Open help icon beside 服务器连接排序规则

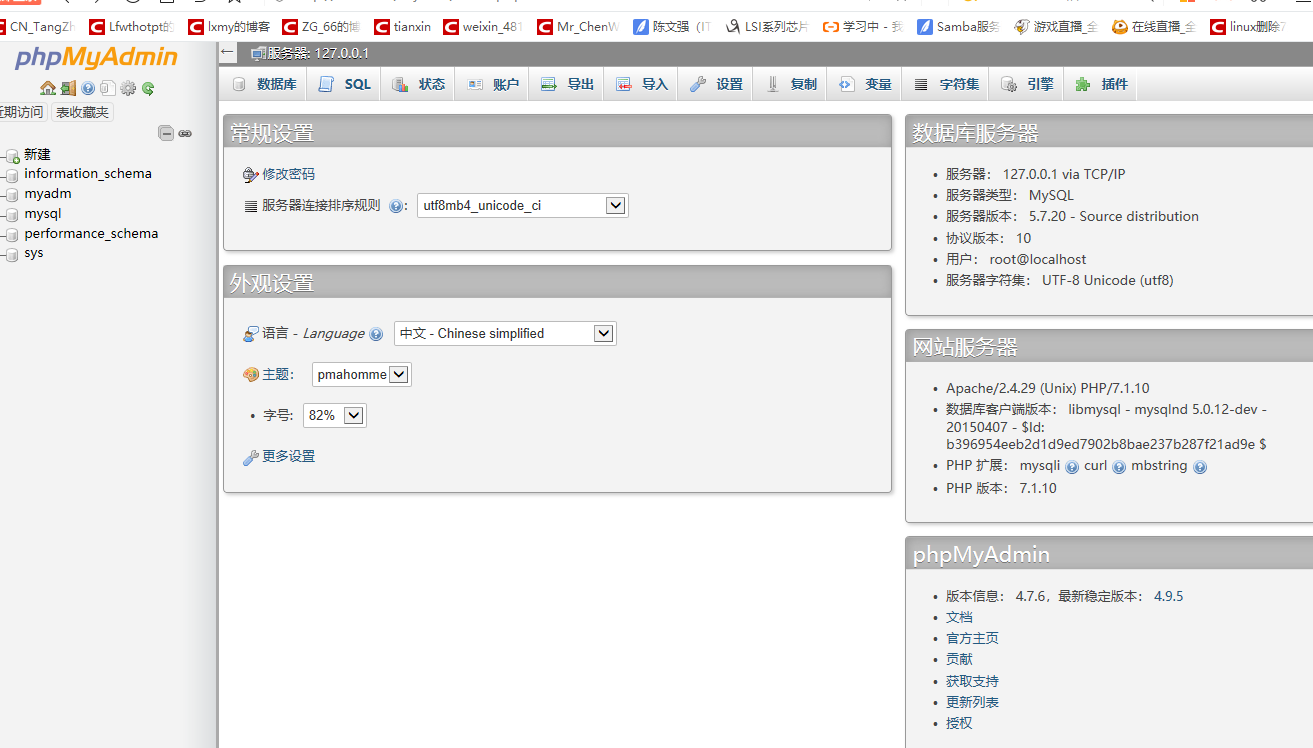click(396, 206)
